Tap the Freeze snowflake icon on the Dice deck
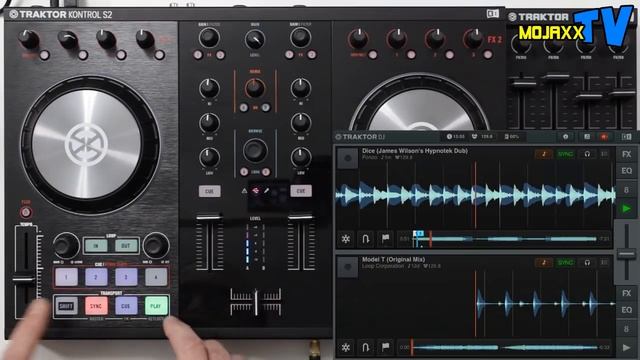640x360 pixels. click(x=346, y=239)
